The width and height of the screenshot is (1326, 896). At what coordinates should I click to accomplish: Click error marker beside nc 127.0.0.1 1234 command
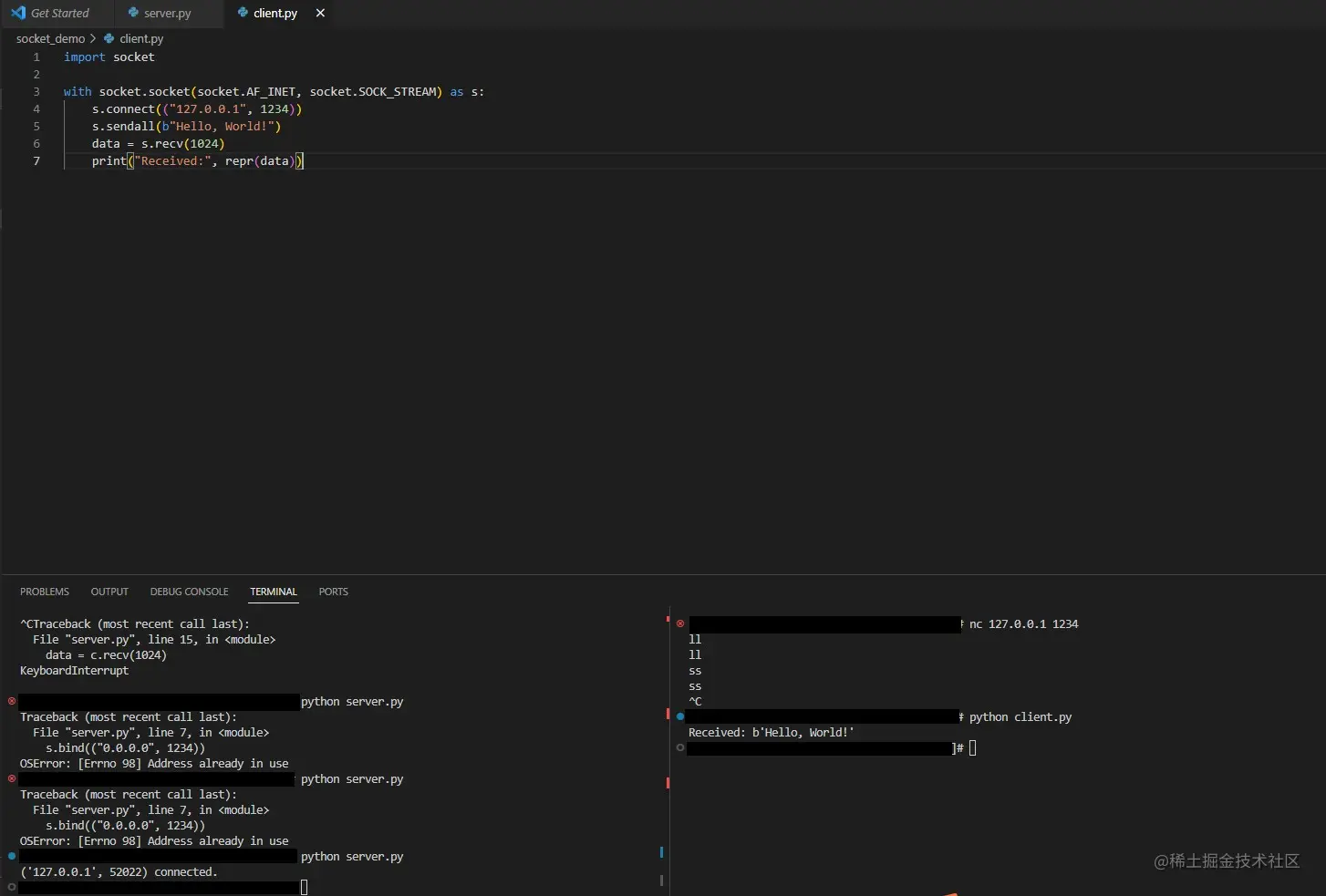[x=680, y=623]
